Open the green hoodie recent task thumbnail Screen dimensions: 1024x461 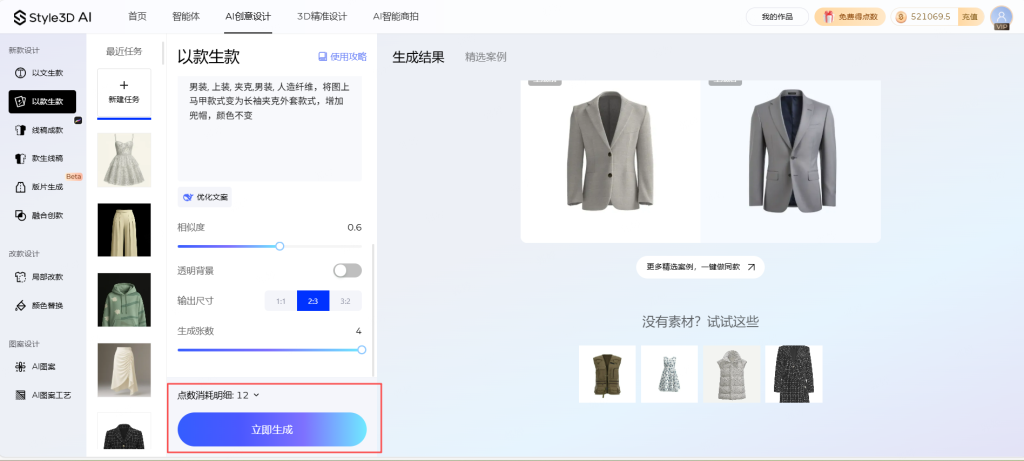tap(124, 300)
